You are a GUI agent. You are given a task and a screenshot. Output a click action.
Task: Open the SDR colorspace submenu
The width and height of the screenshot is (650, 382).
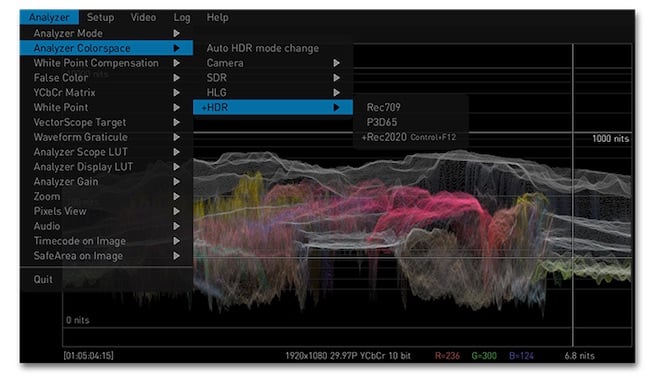(x=273, y=78)
